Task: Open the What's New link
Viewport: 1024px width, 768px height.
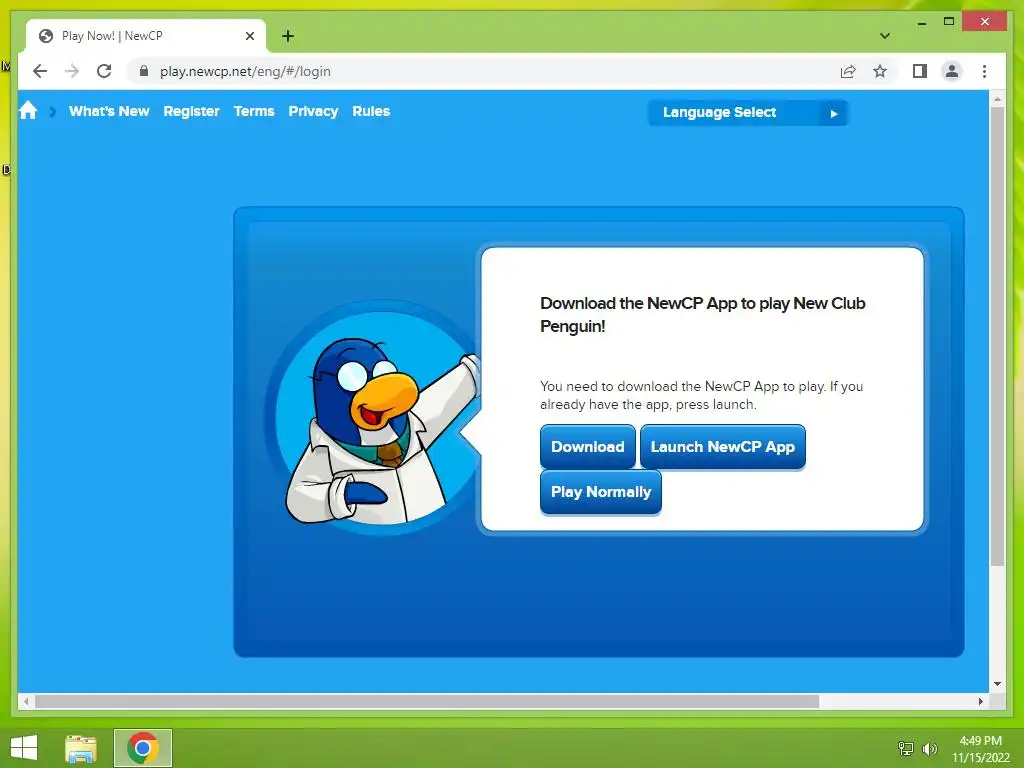Action: point(109,111)
